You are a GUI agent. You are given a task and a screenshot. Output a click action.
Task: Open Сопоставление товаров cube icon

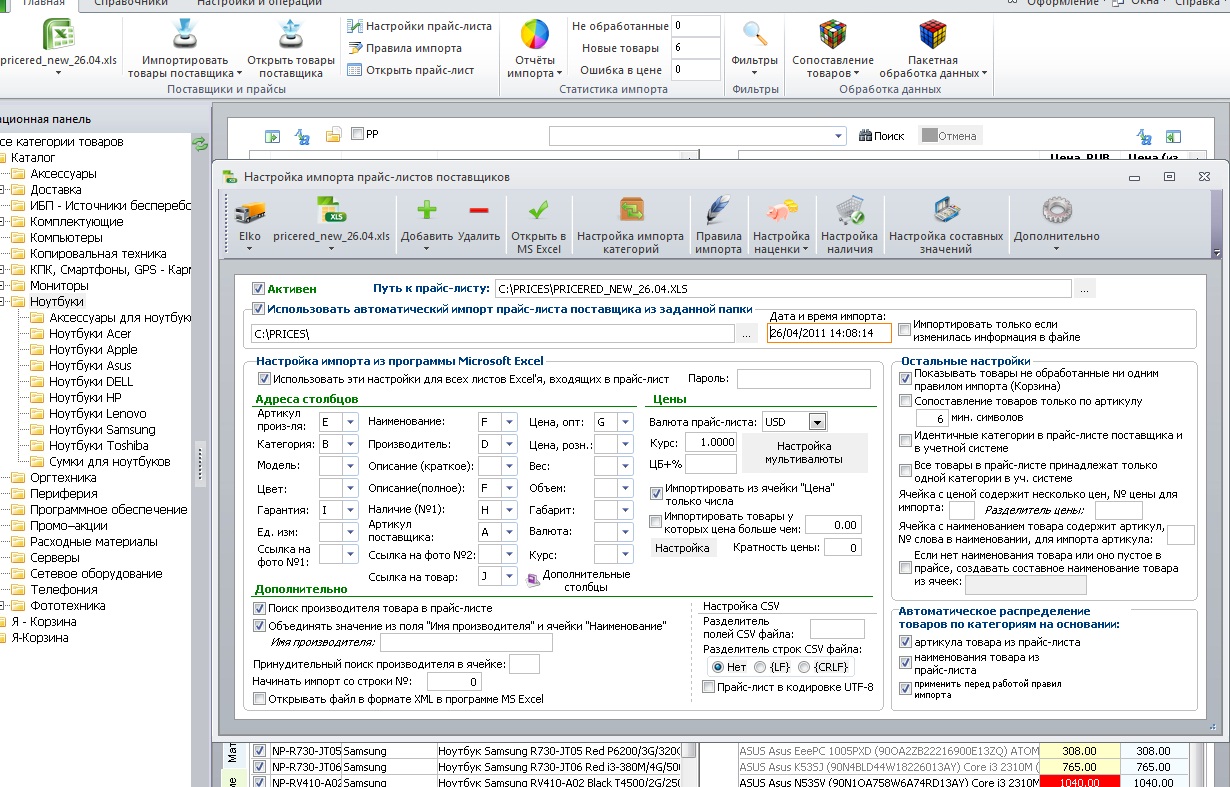point(833,36)
